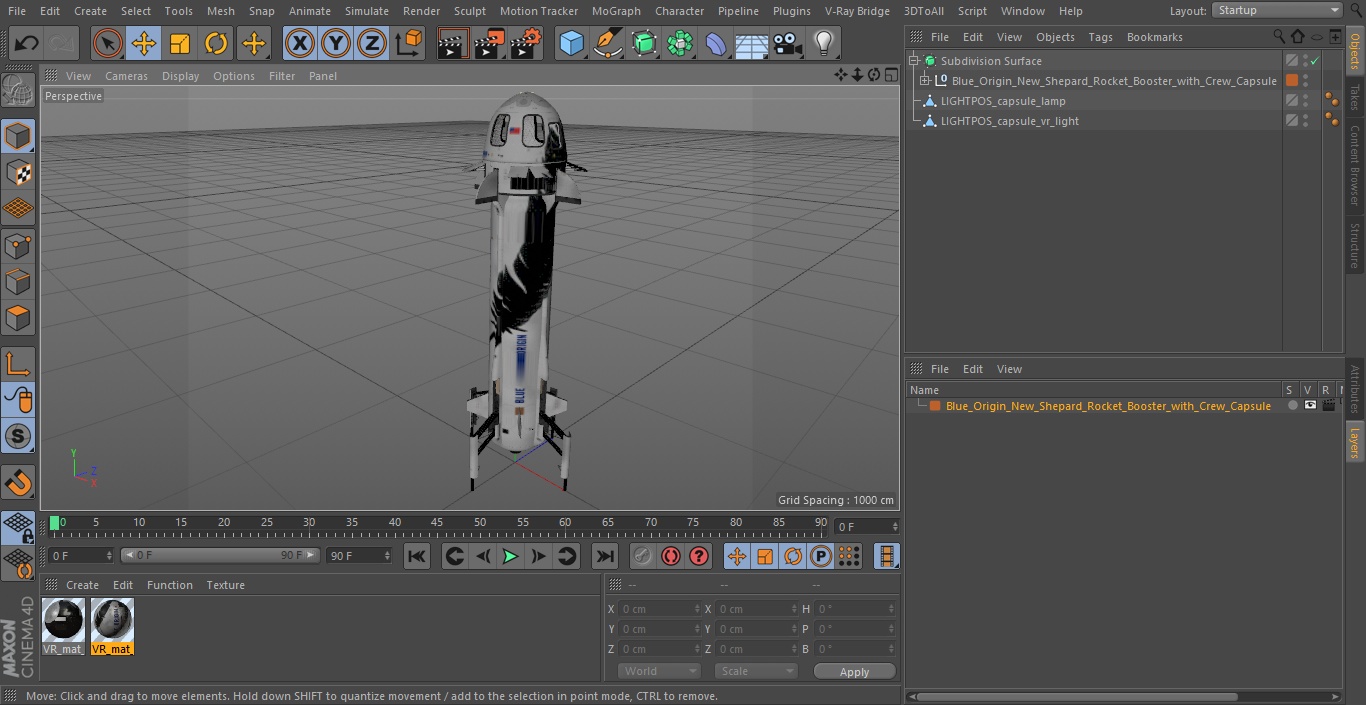Image resolution: width=1366 pixels, height=705 pixels.
Task: Toggle layer View eye icon
Action: pyautogui.click(x=1310, y=406)
